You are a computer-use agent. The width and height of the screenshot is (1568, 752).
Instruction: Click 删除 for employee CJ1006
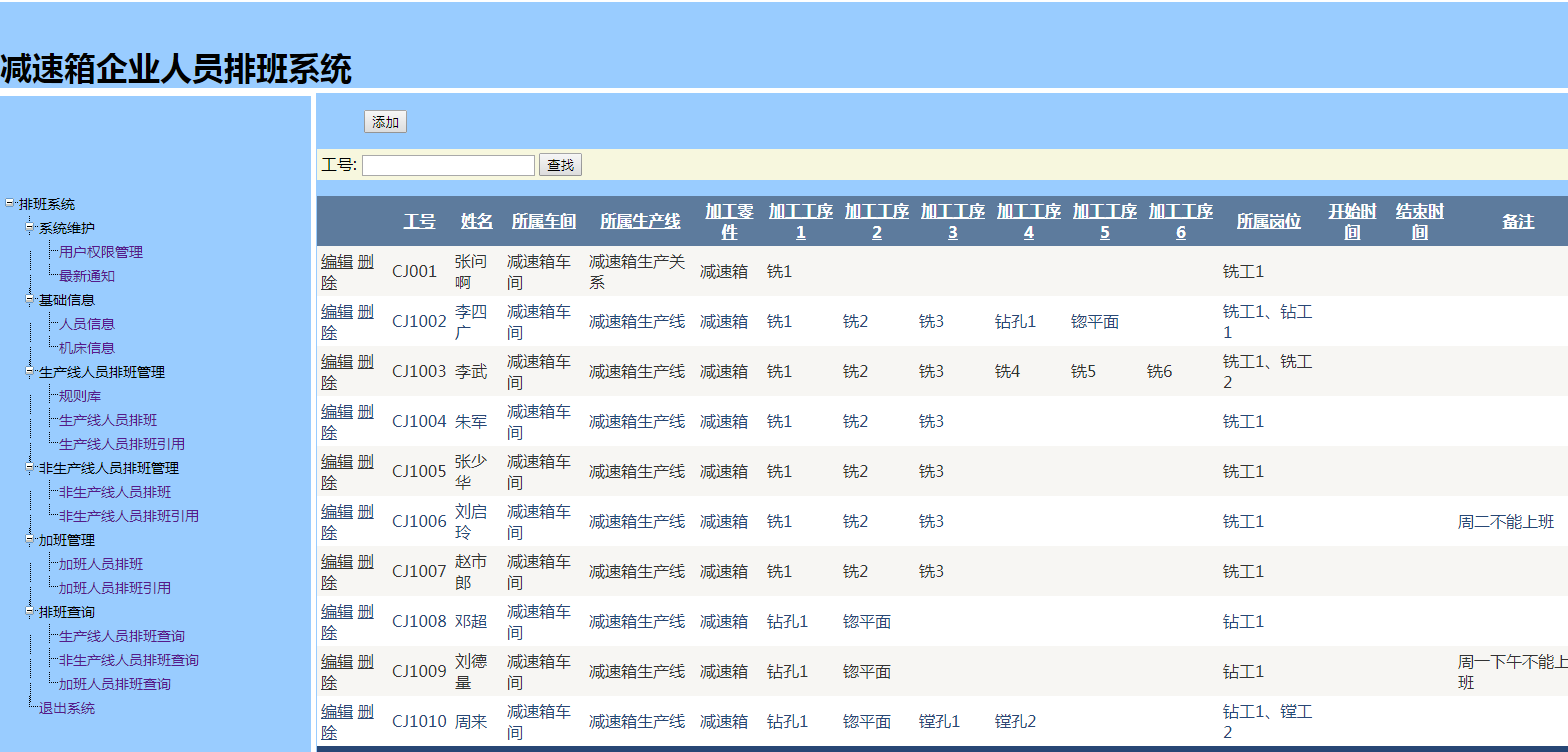365,512
